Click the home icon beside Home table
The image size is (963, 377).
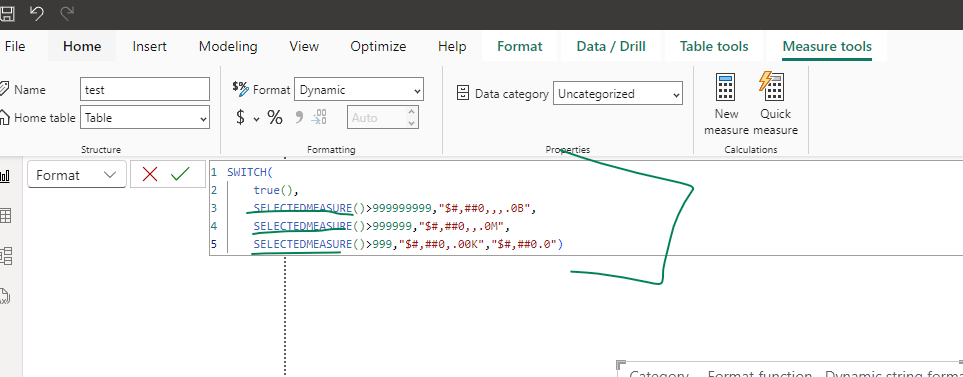coord(4,117)
